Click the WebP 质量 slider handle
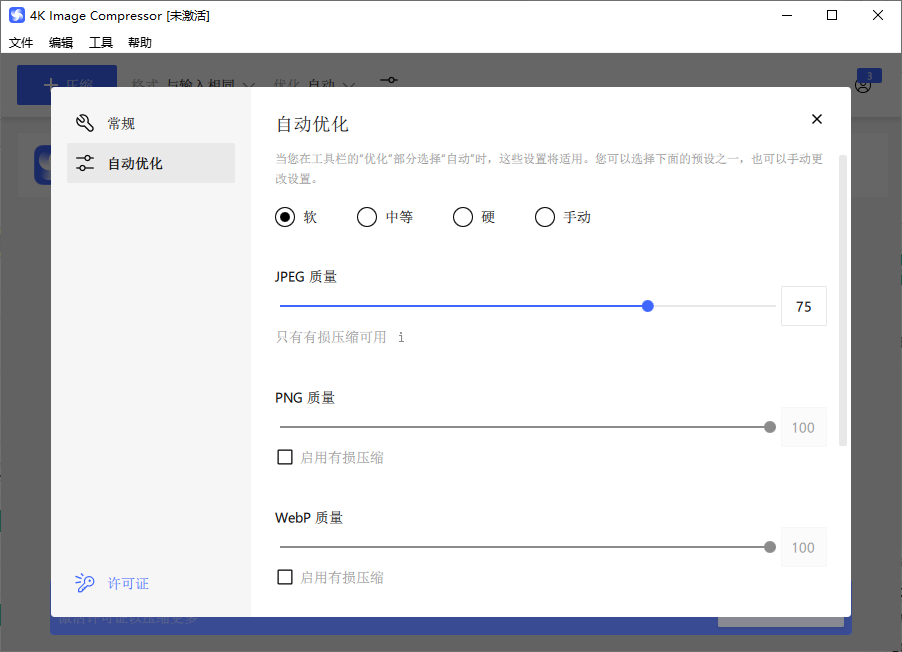902x652 pixels. pos(770,547)
